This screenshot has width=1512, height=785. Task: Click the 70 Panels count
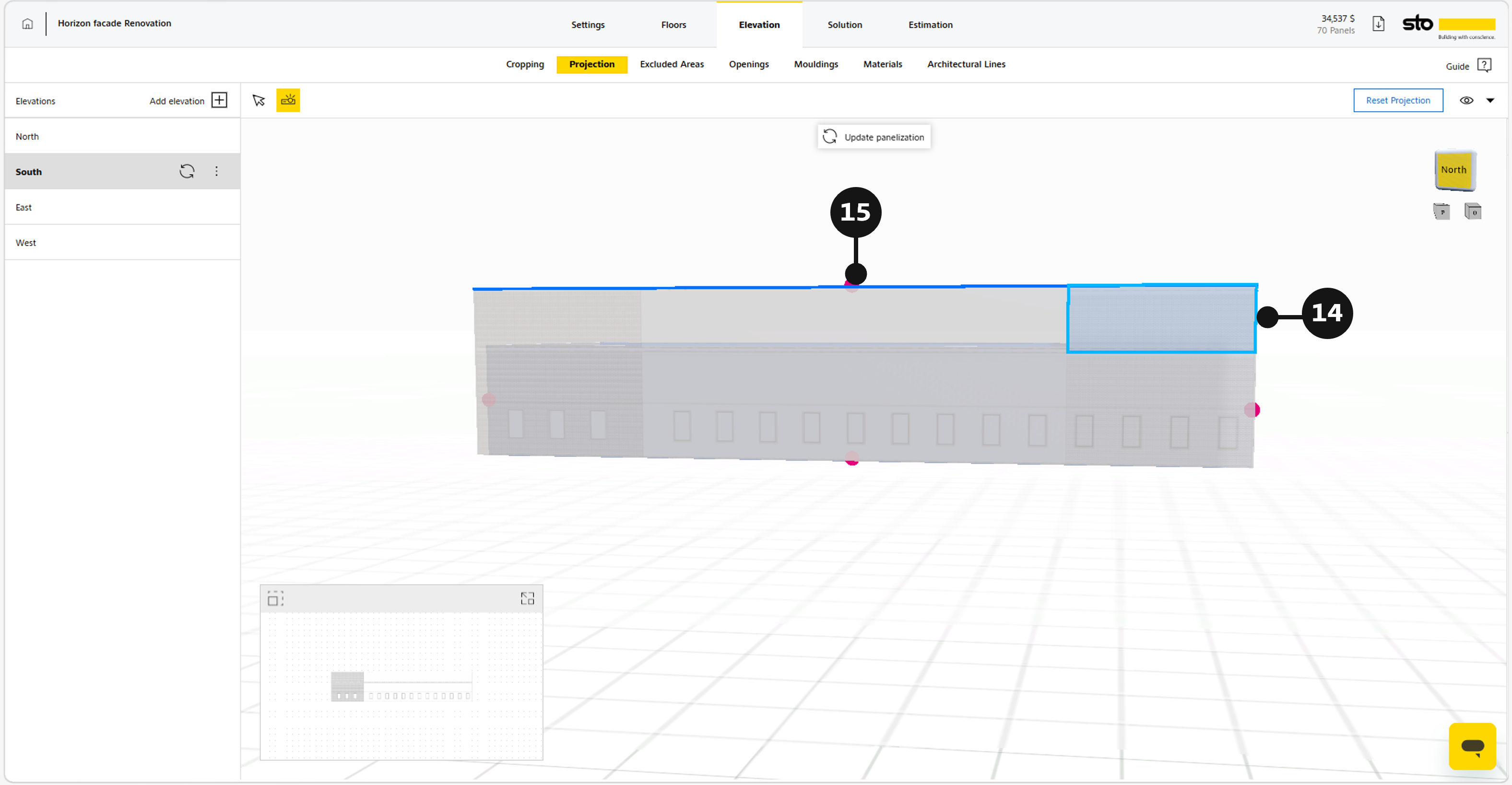[1335, 31]
